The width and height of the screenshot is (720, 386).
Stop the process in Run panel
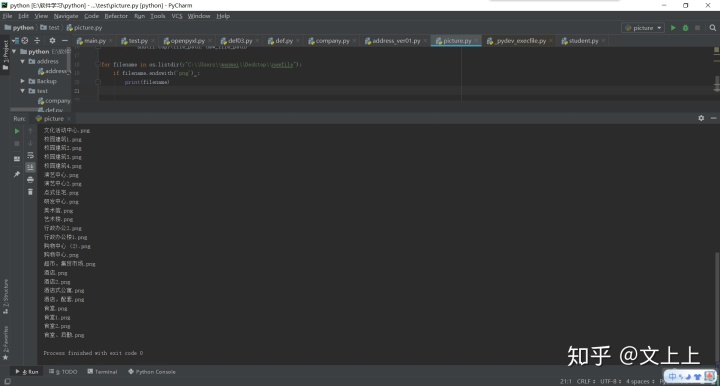(17, 143)
